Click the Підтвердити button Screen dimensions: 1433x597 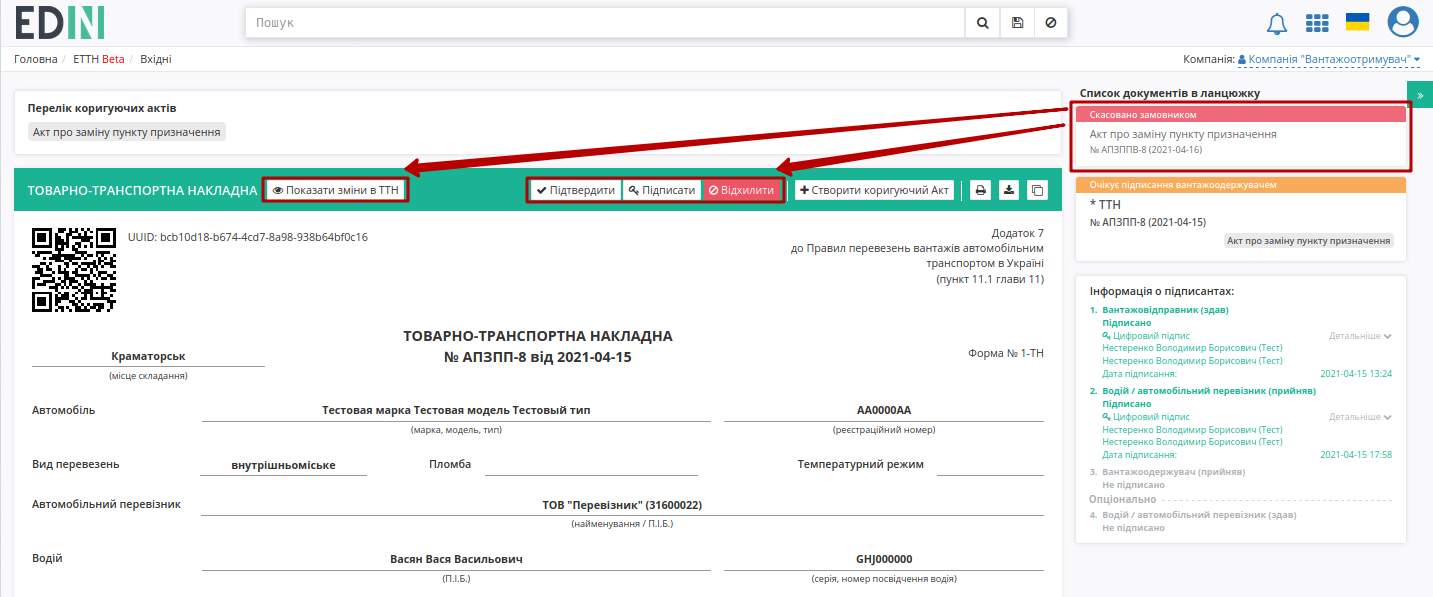pos(576,190)
